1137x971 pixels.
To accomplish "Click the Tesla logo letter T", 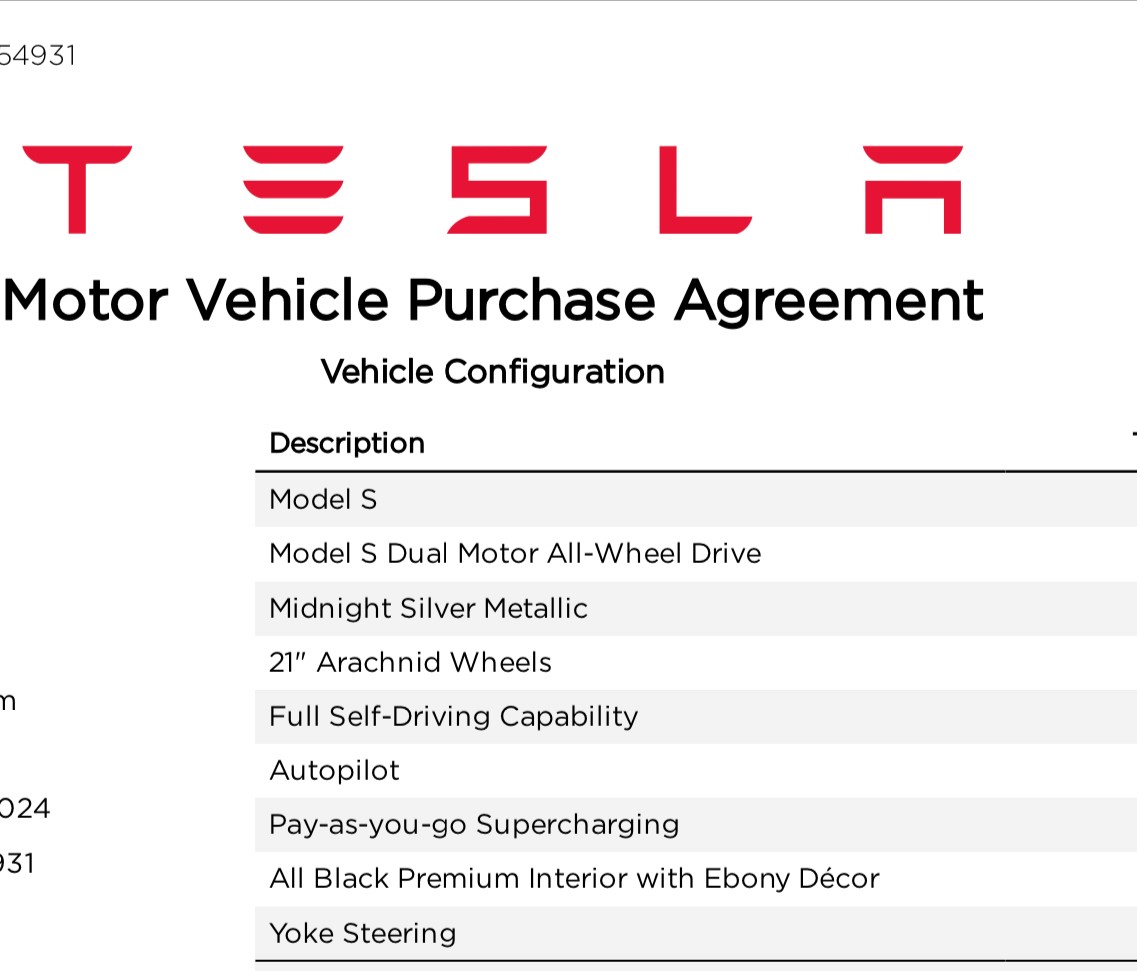I will coord(77,189).
